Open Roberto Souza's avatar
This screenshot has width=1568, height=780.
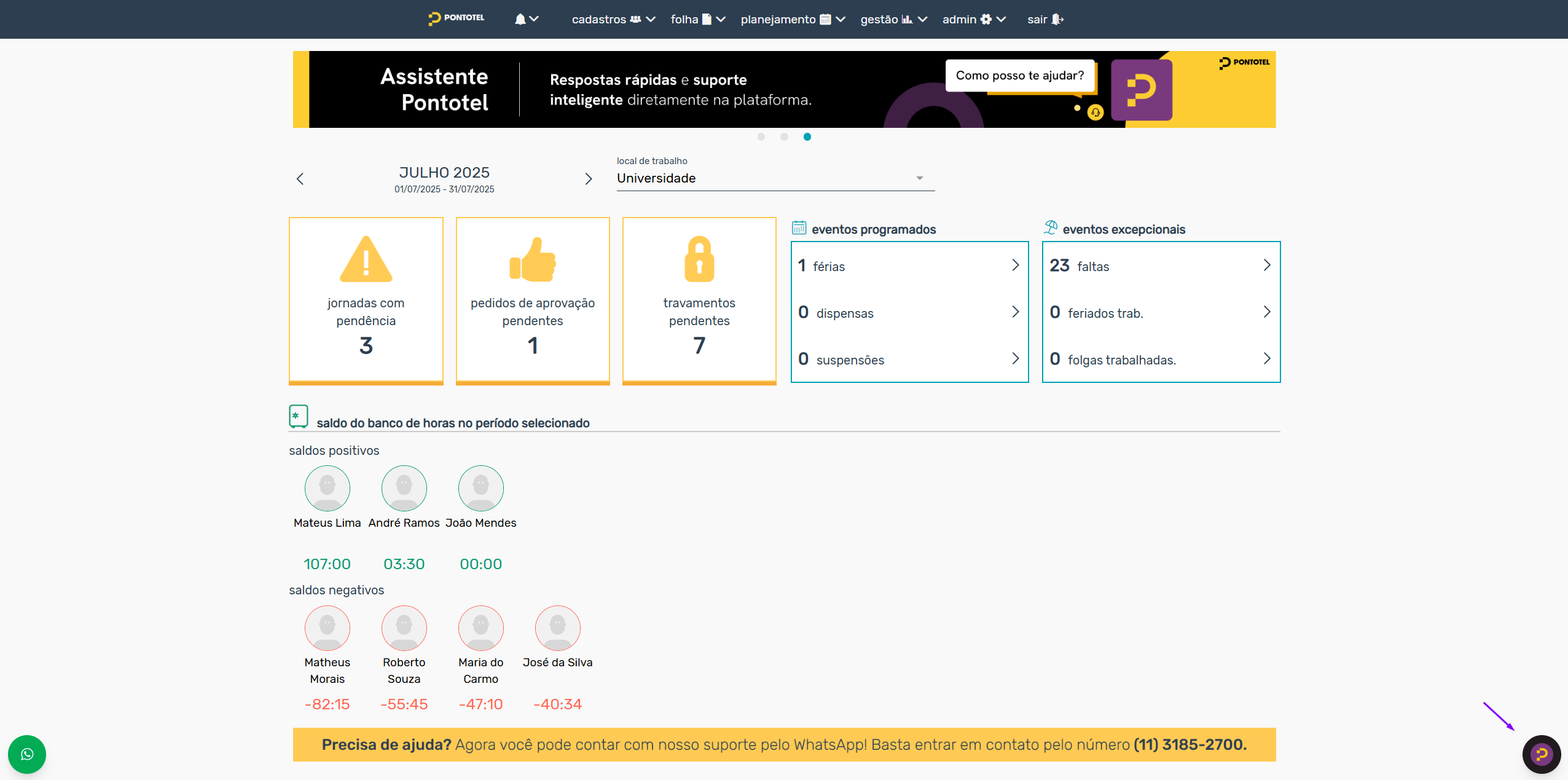pos(404,628)
